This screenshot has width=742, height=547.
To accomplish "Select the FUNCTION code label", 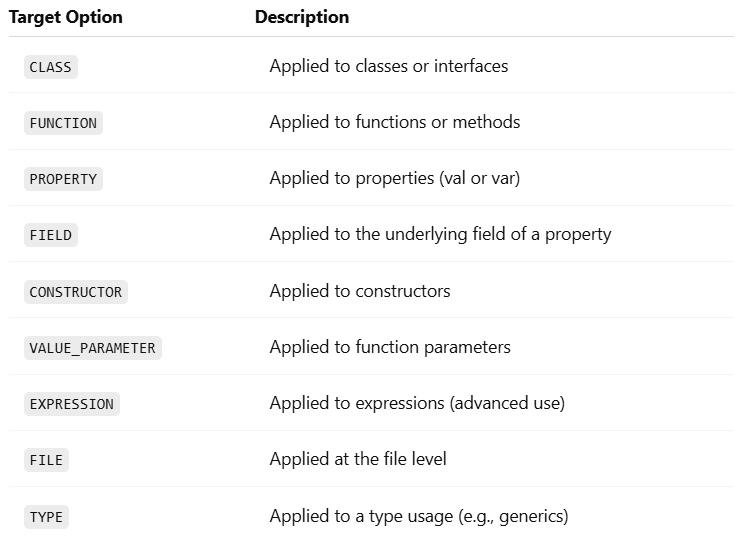I will click(x=63, y=123).
